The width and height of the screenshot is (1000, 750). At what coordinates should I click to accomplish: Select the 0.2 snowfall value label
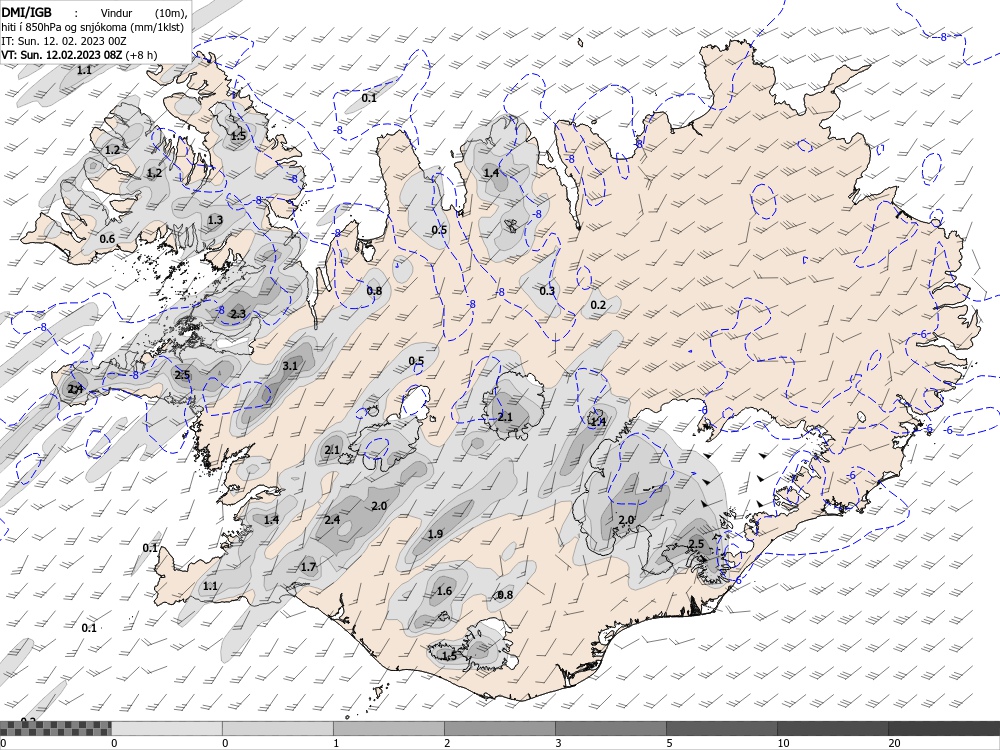[598, 305]
